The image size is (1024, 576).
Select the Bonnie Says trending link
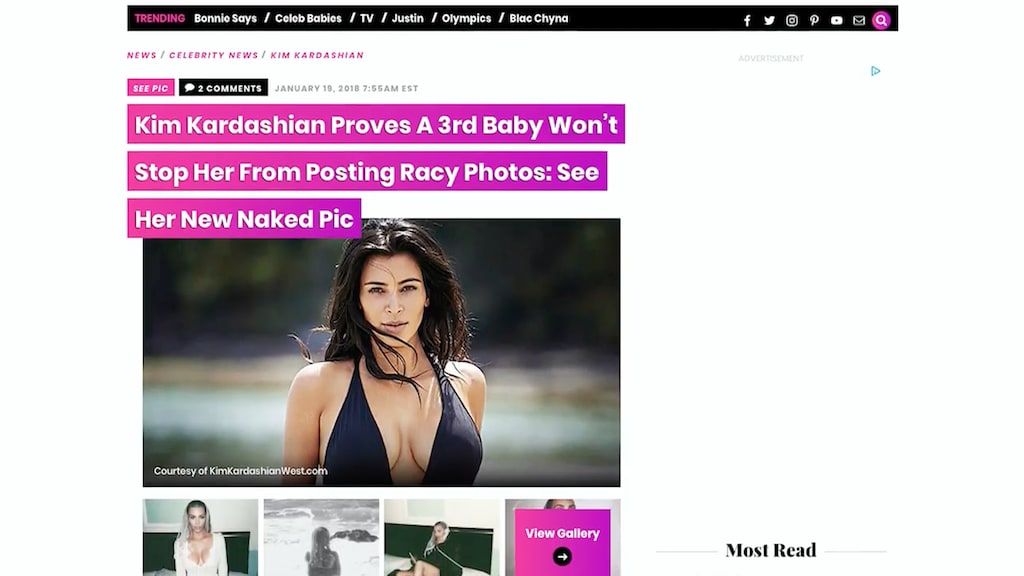click(225, 18)
